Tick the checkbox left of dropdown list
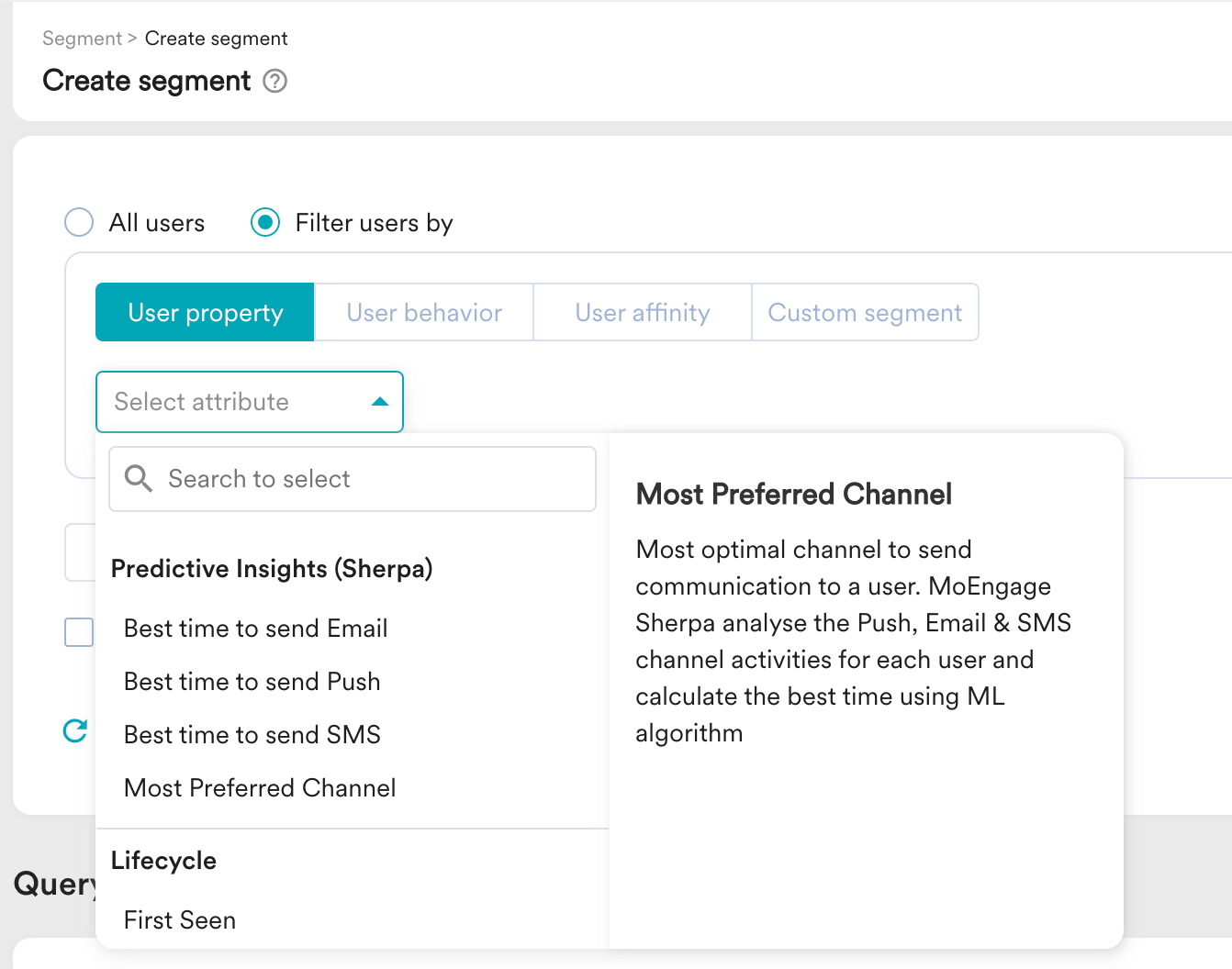The height and width of the screenshot is (969, 1232). [79, 632]
